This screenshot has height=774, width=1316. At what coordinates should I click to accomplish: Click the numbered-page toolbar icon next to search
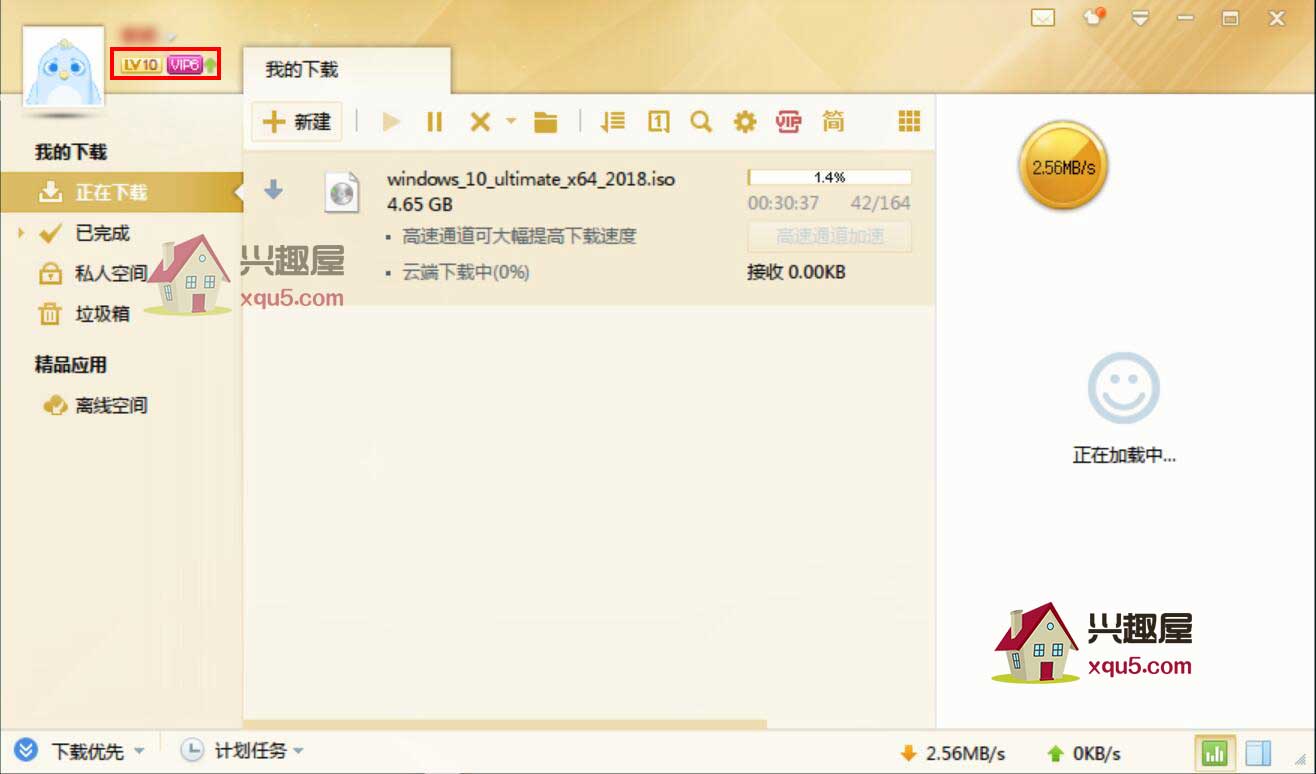tap(658, 122)
